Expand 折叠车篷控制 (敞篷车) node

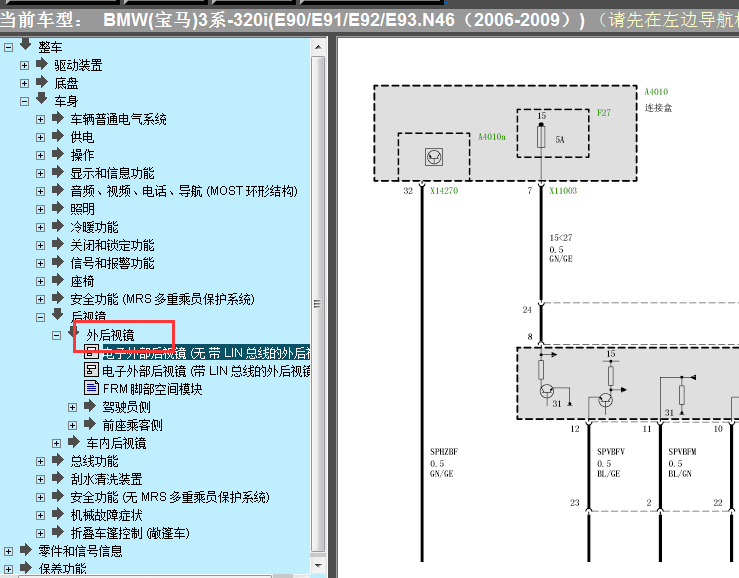coord(41,533)
